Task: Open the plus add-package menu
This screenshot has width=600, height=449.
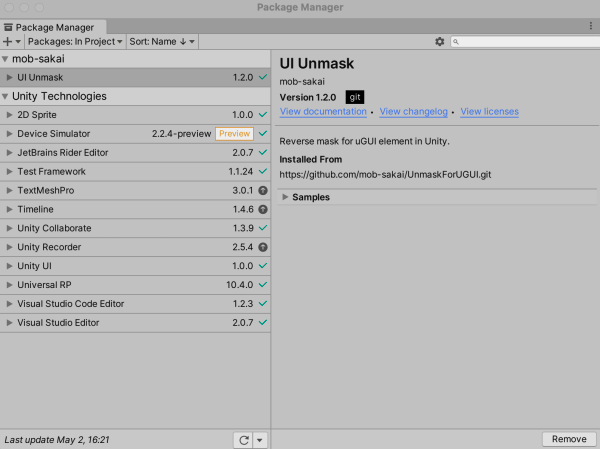Action: [x=11, y=41]
